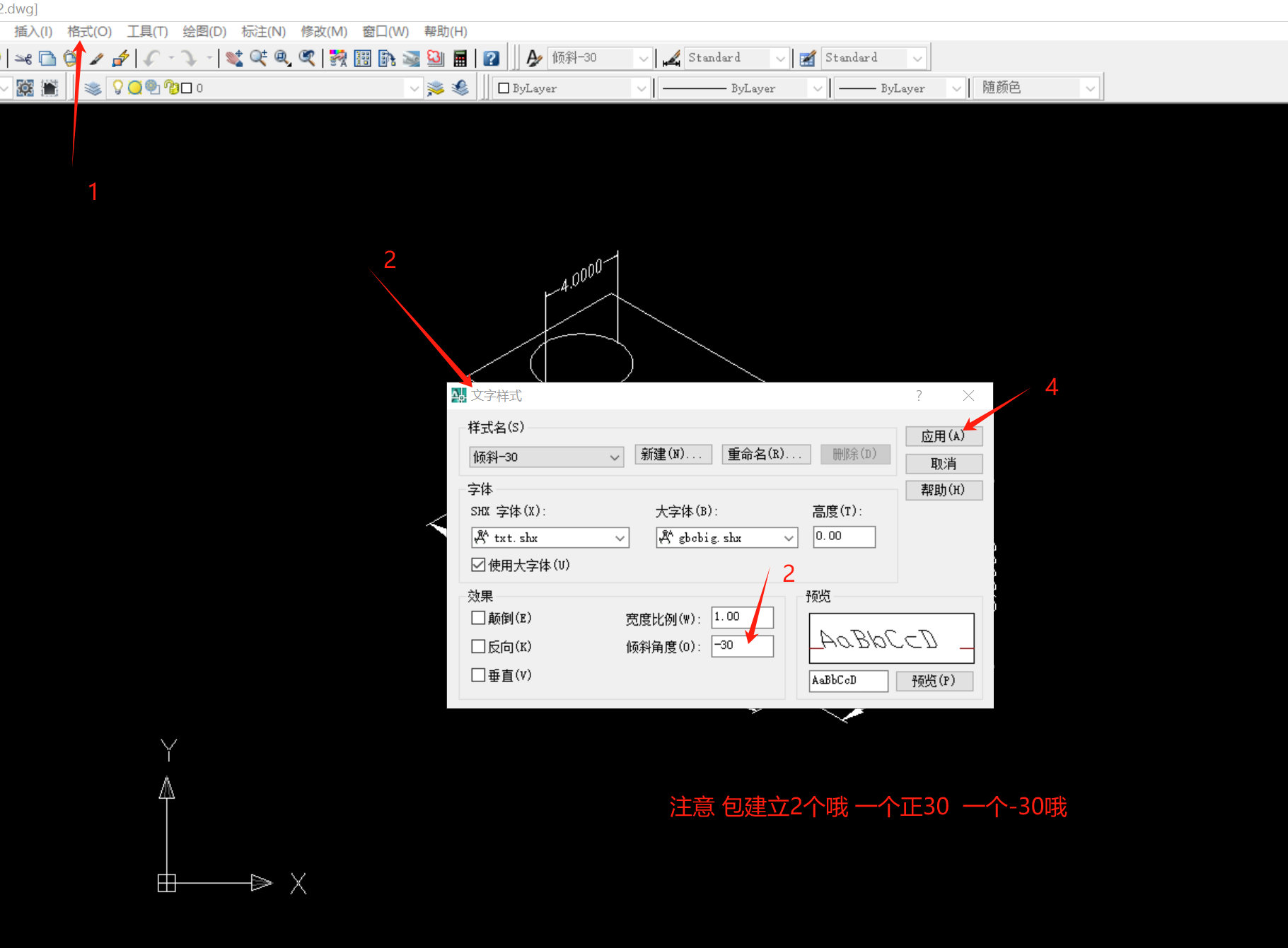
Task: Tick the 垂直(V) checkbox
Action: [478, 675]
